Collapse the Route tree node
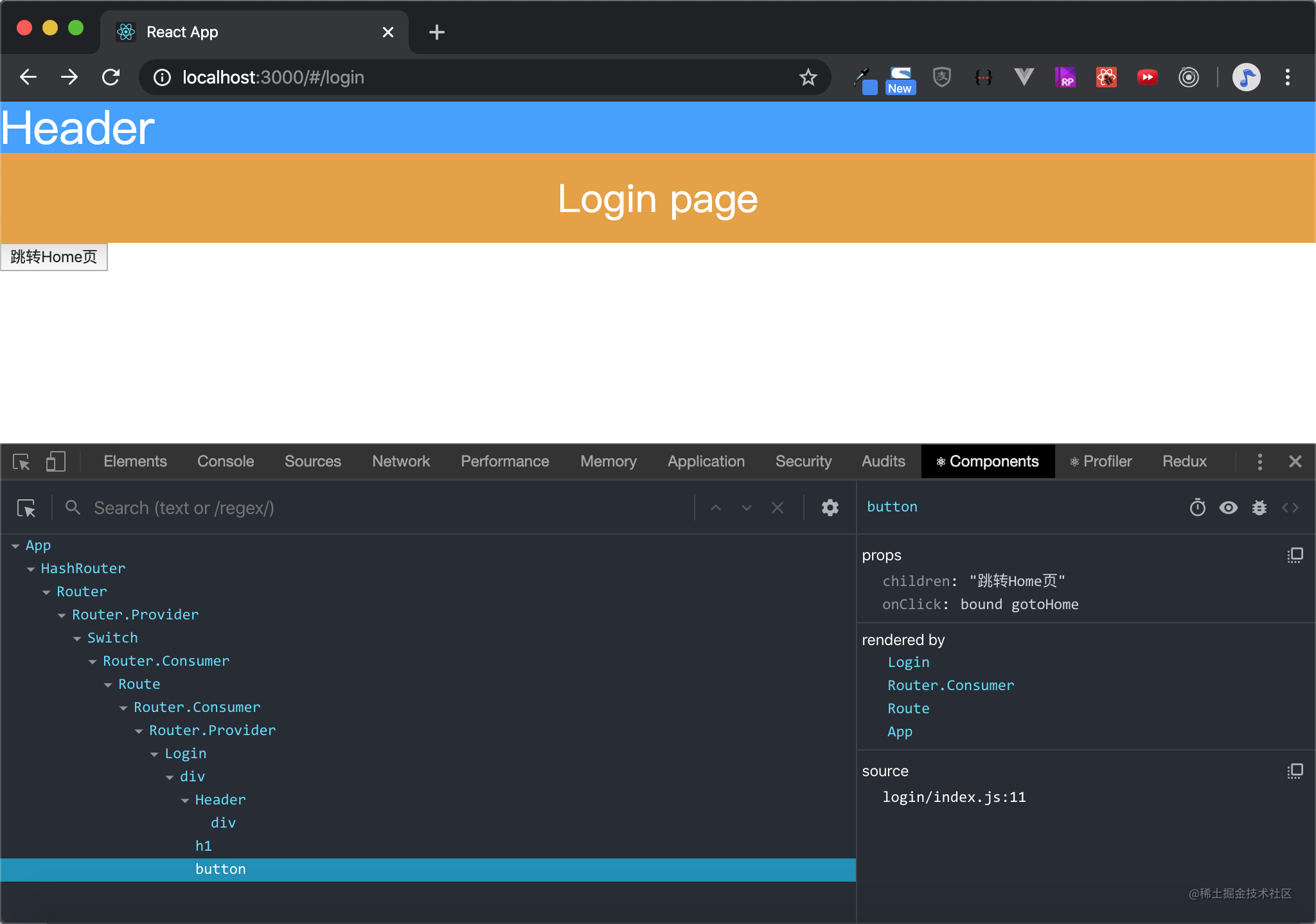Screen dimensions: 1316x924 [x=108, y=685]
